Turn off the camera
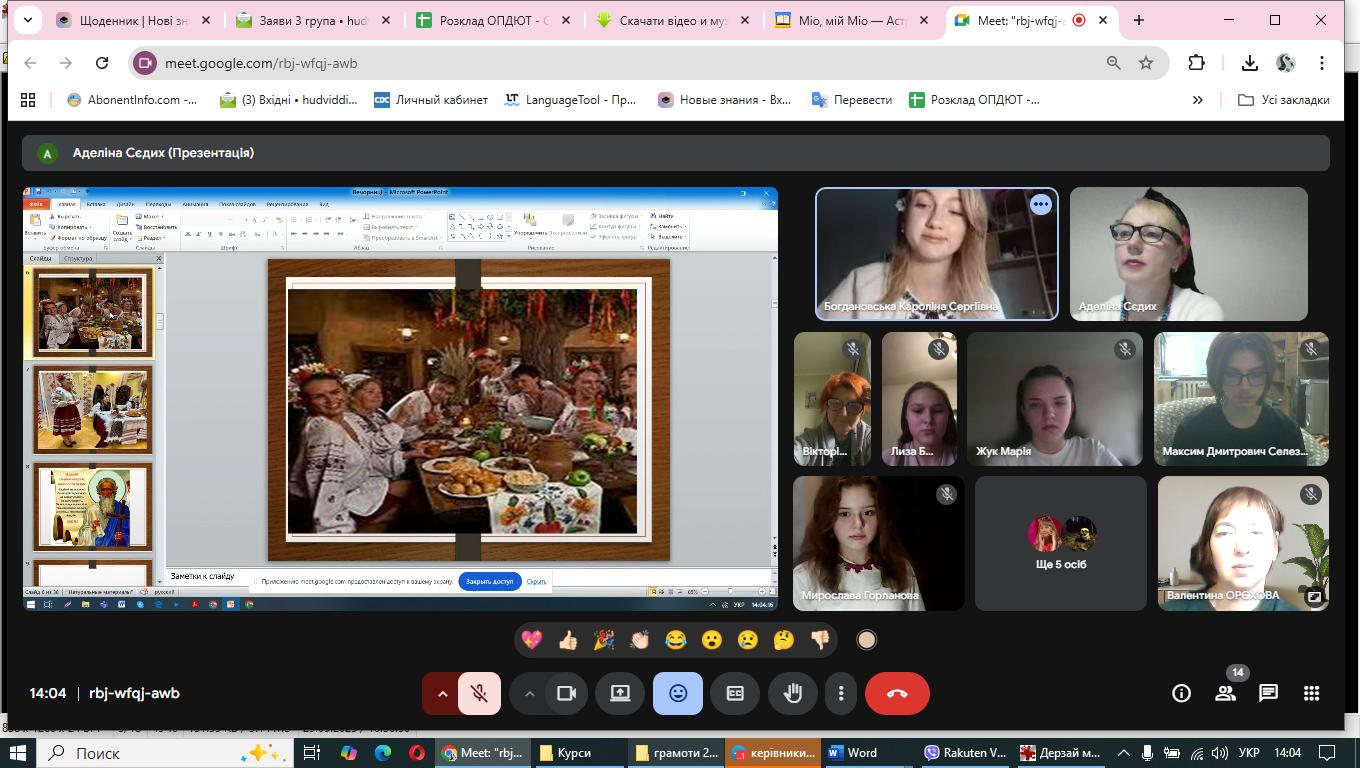1360x768 pixels. click(x=566, y=693)
